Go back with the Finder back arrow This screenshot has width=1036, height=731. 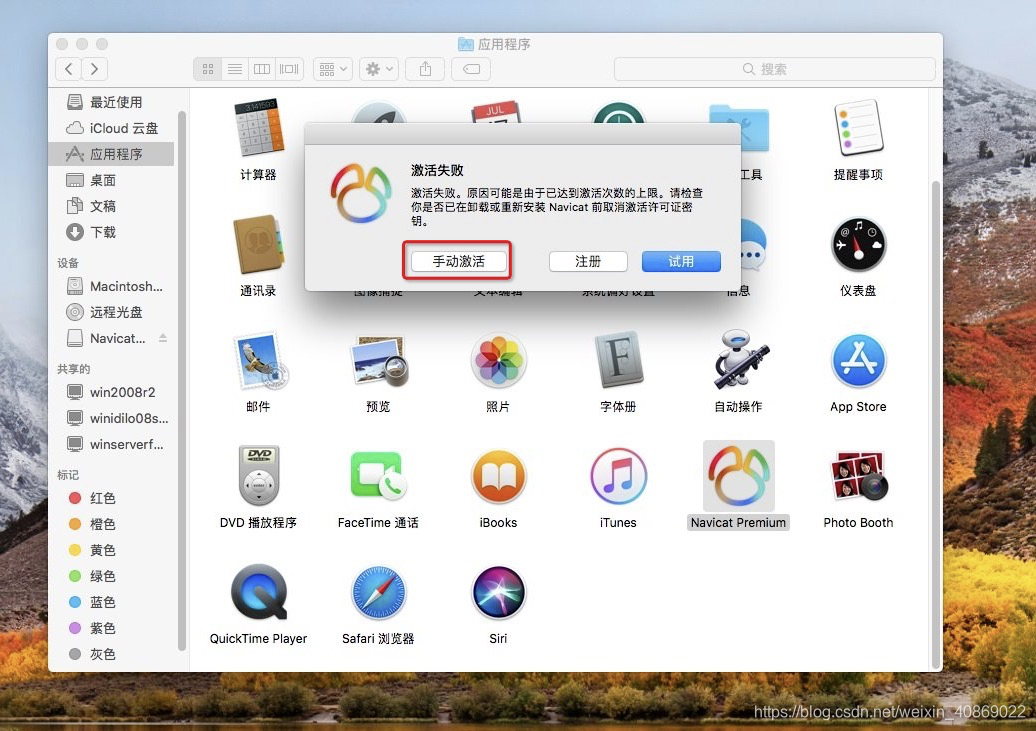[69, 69]
